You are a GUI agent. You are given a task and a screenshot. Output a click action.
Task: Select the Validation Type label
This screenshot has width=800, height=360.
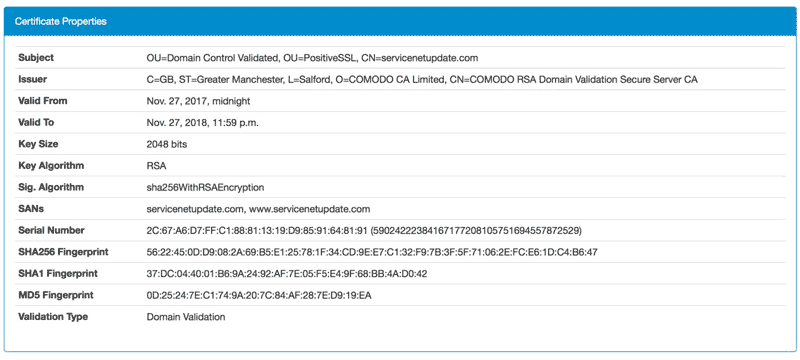point(53,317)
